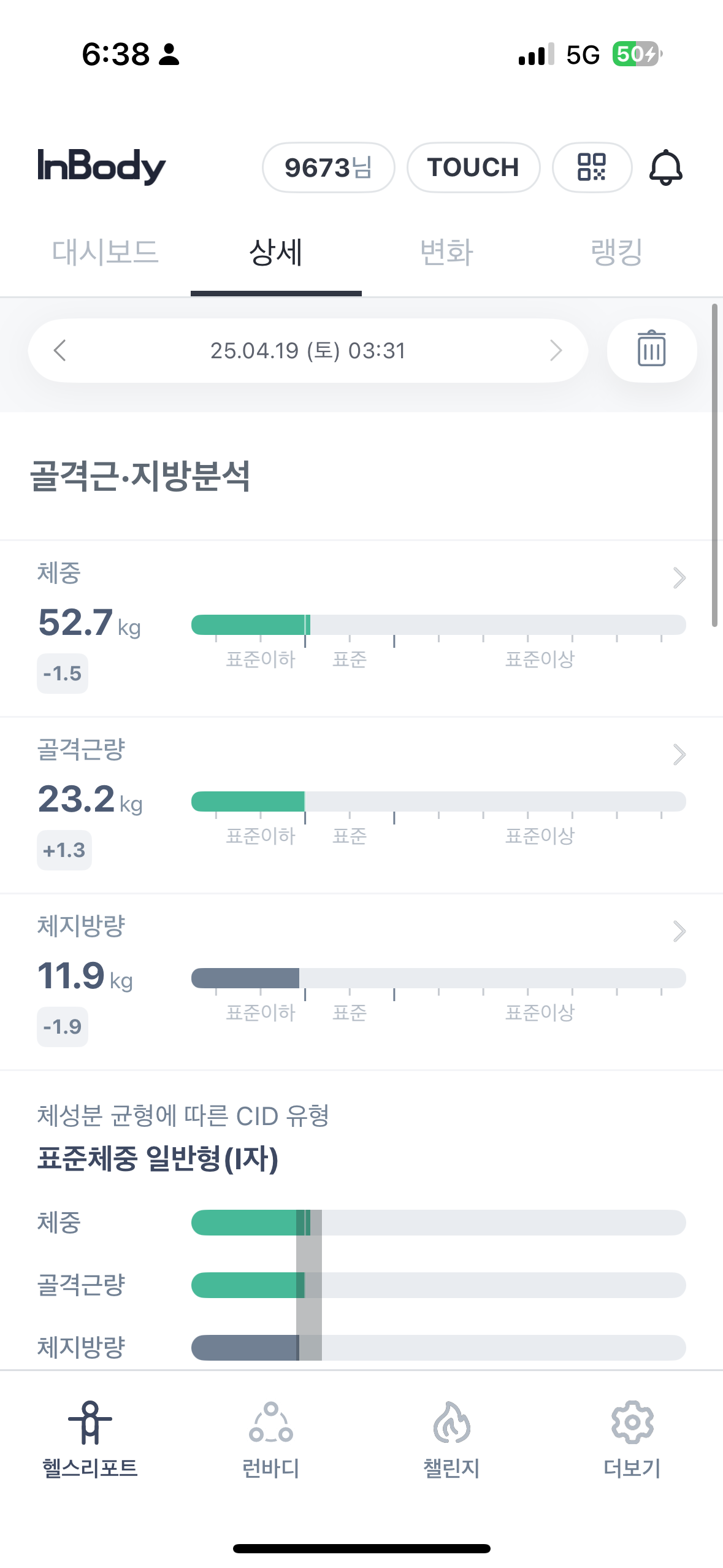Expand 체지방량 body fat details chevron

click(679, 931)
